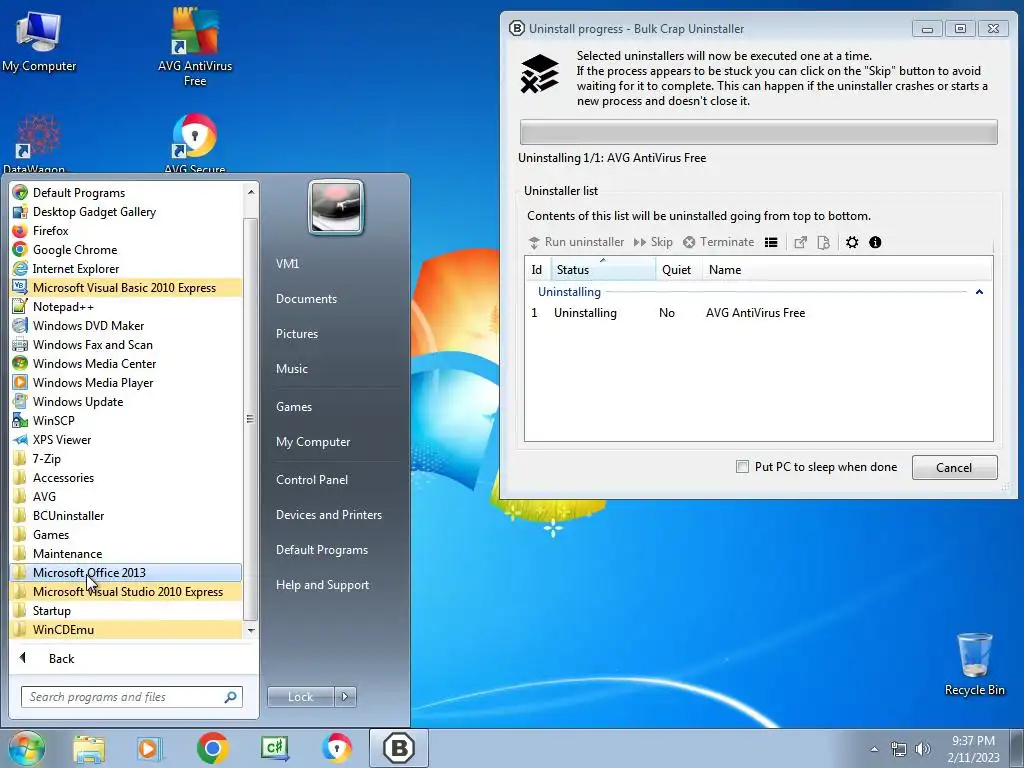Cancel the uninstall progress
Viewport: 1024px width, 768px height.
954,468
